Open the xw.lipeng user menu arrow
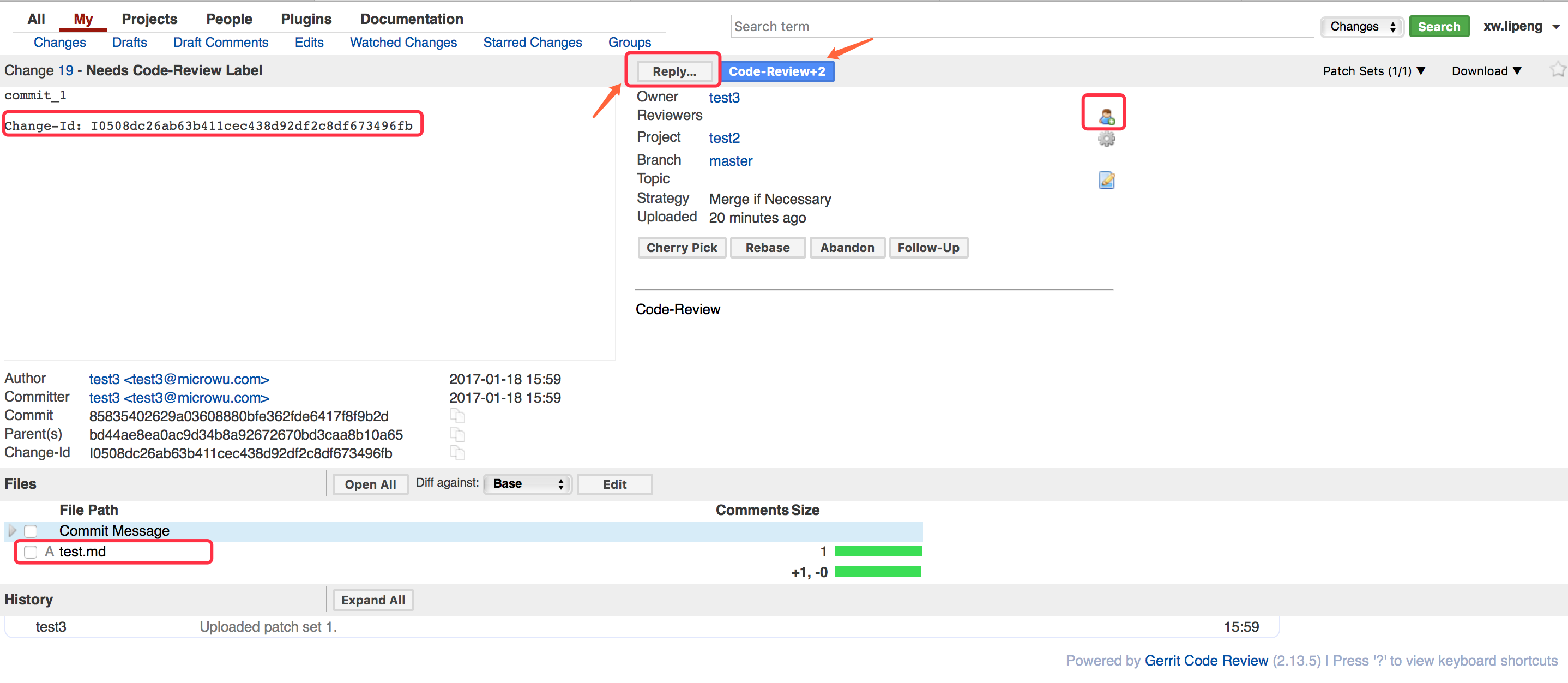Image resolution: width=1568 pixels, height=683 pixels. [x=1555, y=27]
